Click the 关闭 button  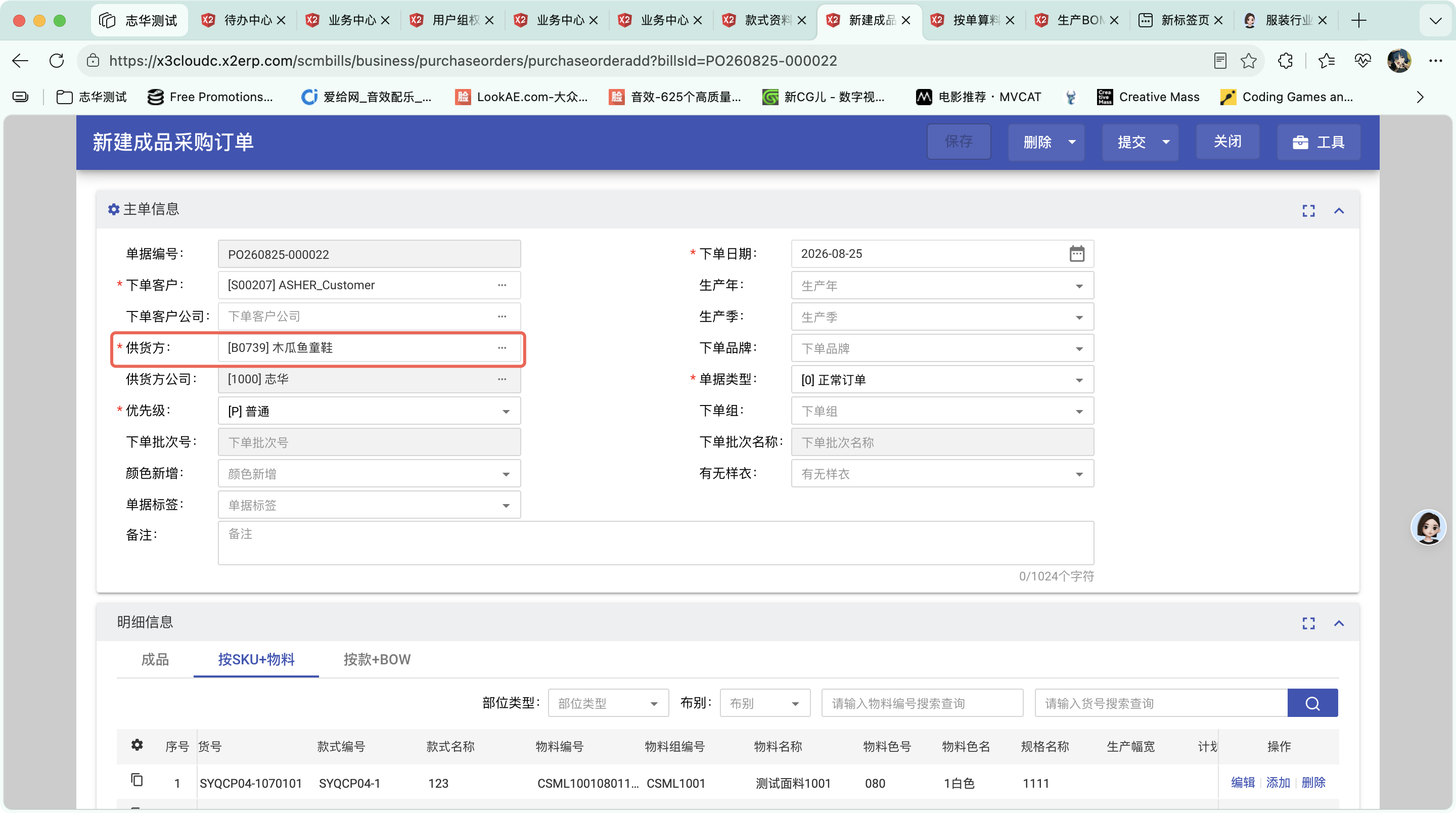(1227, 142)
